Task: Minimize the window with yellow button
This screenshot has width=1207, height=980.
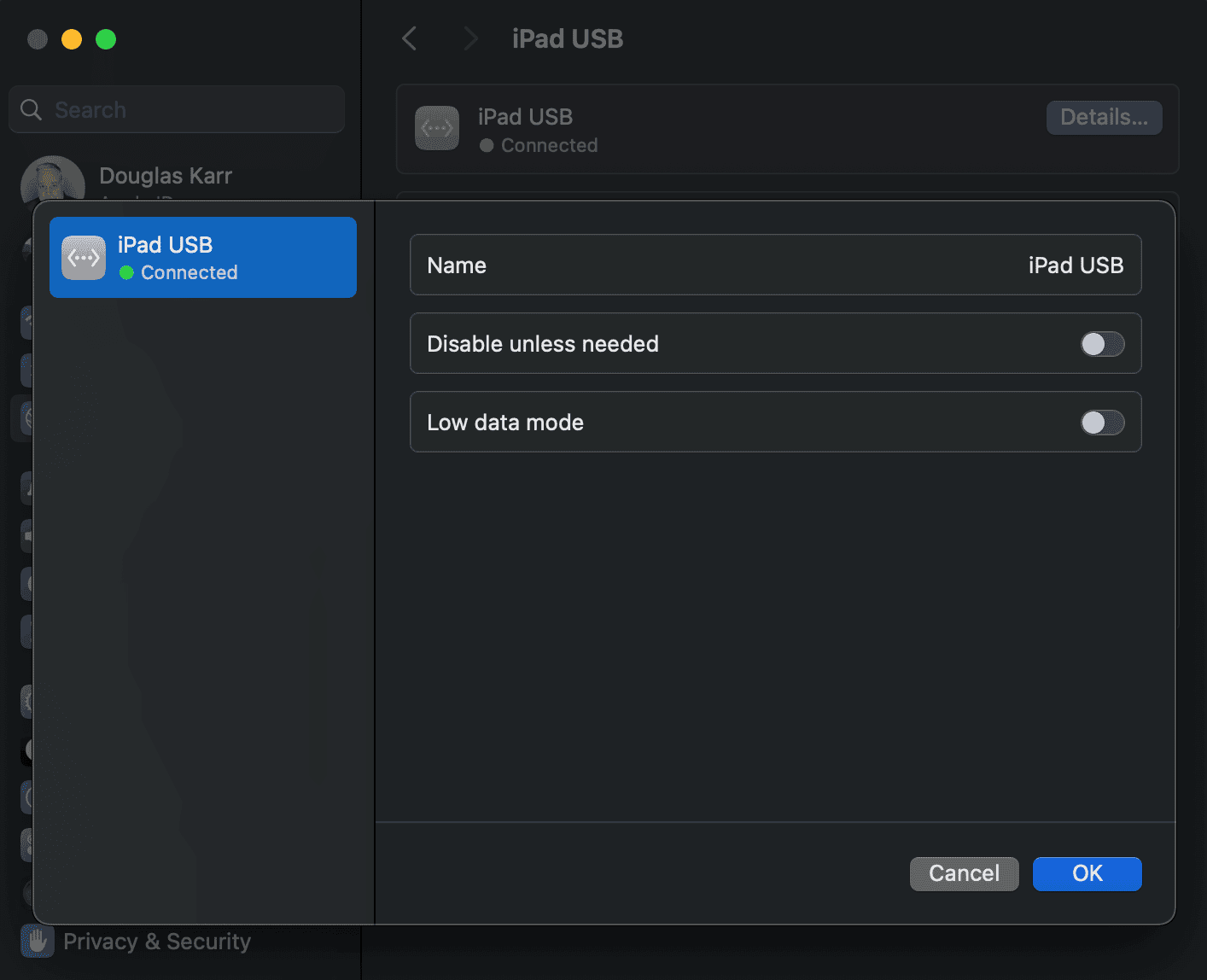Action: point(72,39)
